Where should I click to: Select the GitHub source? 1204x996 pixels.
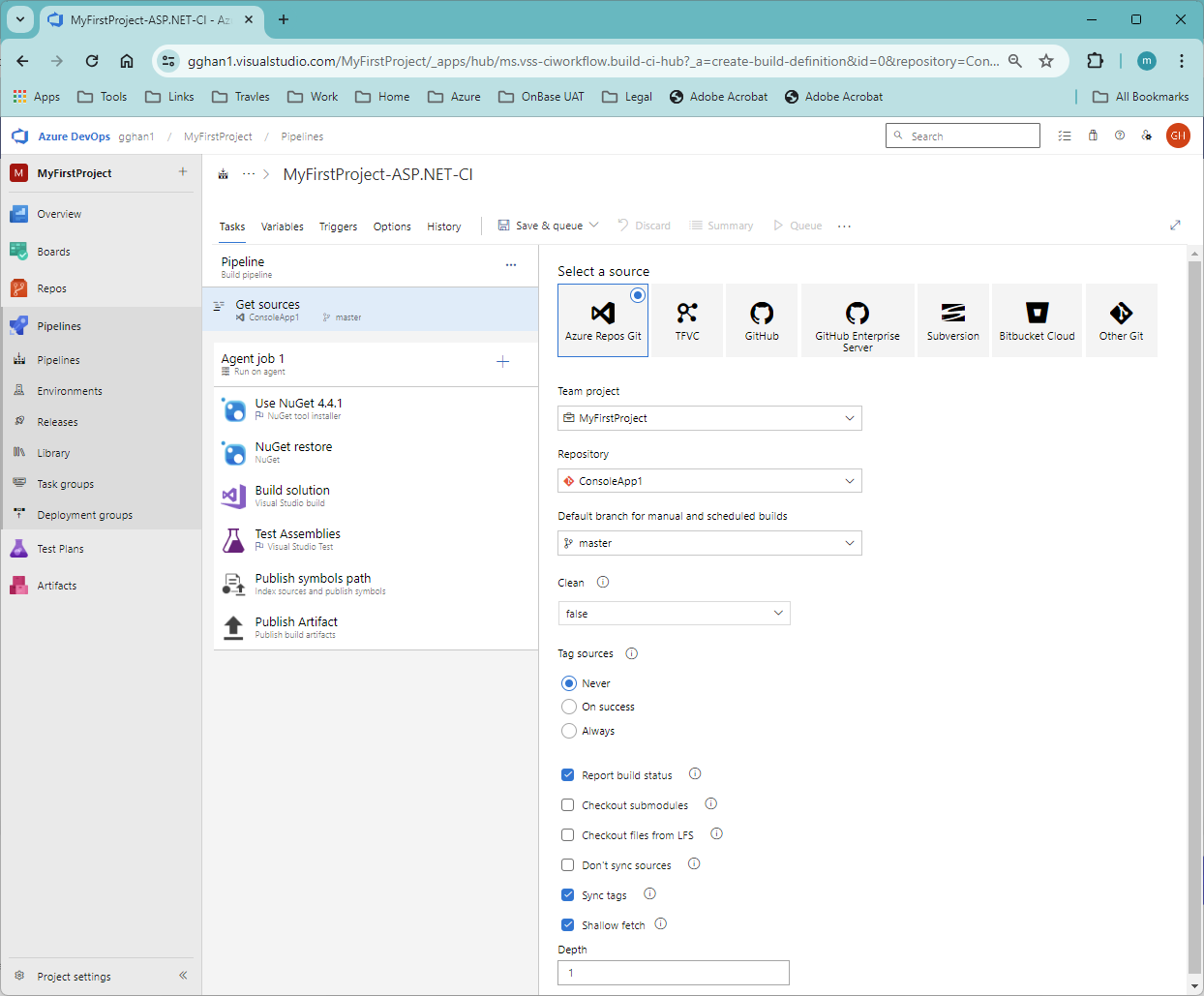click(x=761, y=319)
